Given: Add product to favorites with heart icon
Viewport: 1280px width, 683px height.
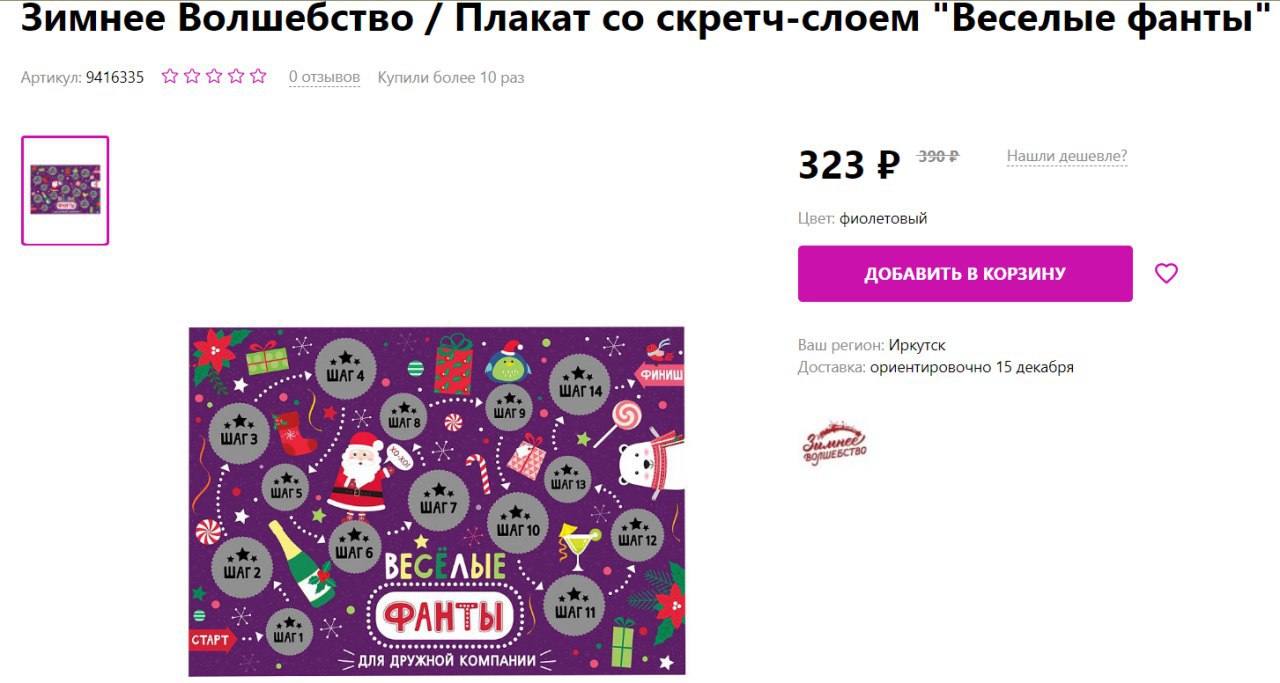Looking at the screenshot, I should [x=1166, y=273].
